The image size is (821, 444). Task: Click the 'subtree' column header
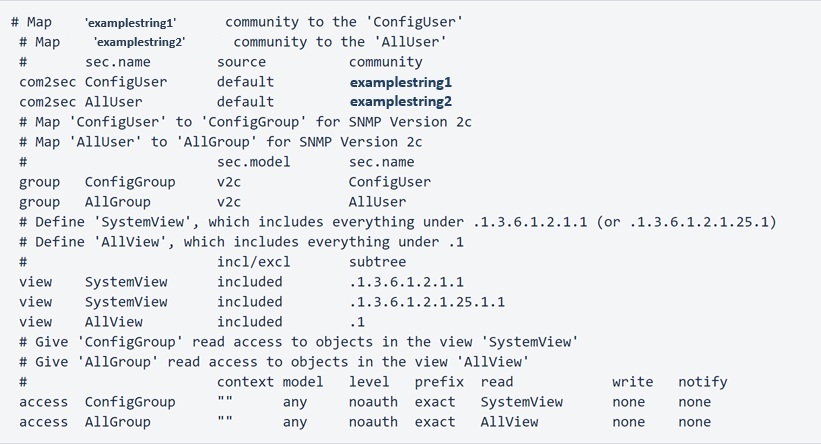coord(377,262)
